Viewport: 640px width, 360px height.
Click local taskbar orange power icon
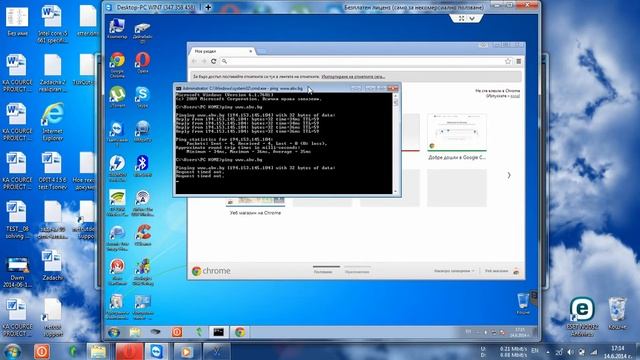tap(42, 351)
